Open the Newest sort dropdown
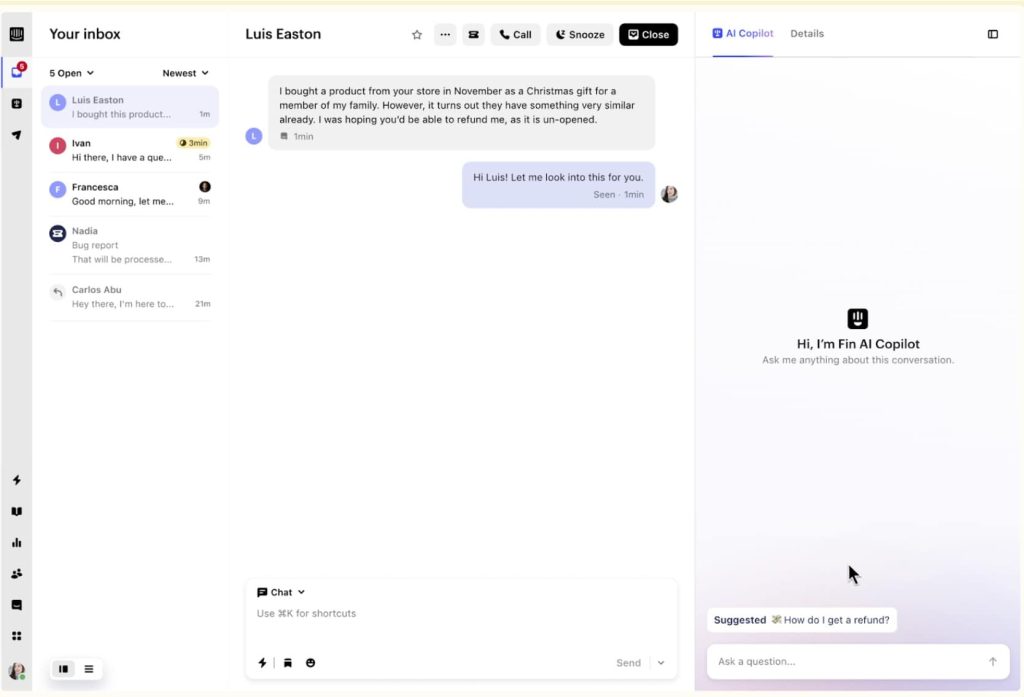 point(185,73)
